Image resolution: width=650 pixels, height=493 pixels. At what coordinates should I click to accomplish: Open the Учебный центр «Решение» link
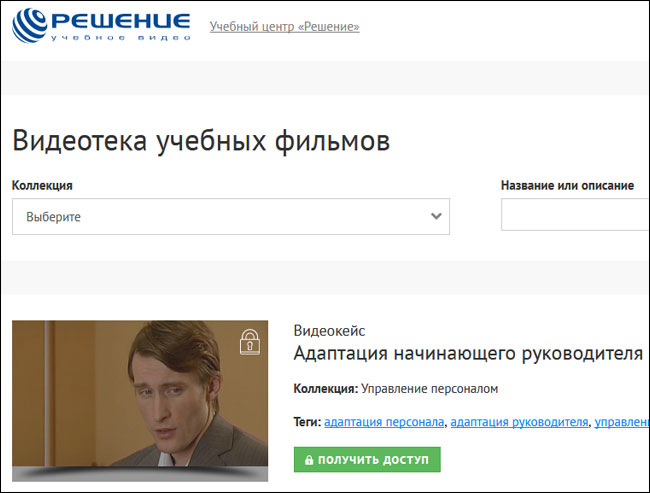[x=284, y=27]
